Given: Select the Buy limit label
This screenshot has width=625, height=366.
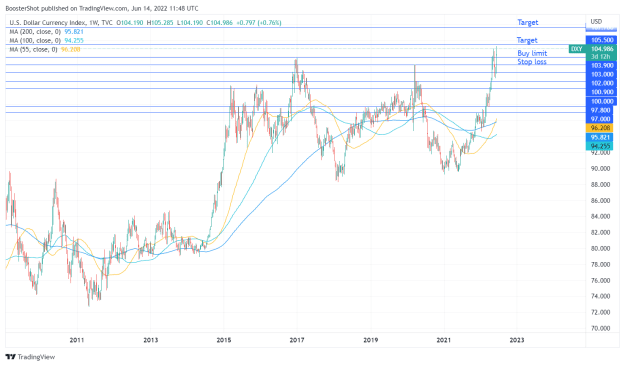Looking at the screenshot, I should (532, 53).
